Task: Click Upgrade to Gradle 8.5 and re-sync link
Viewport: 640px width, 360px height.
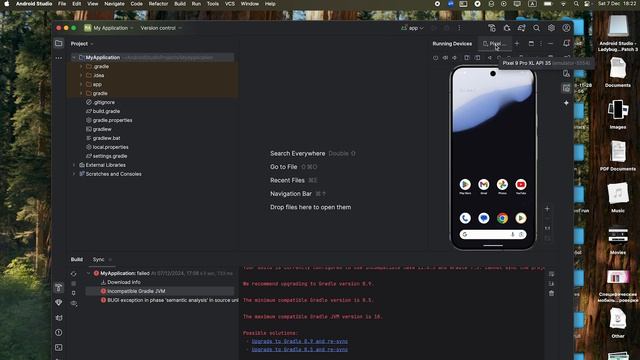Action: pos(300,349)
